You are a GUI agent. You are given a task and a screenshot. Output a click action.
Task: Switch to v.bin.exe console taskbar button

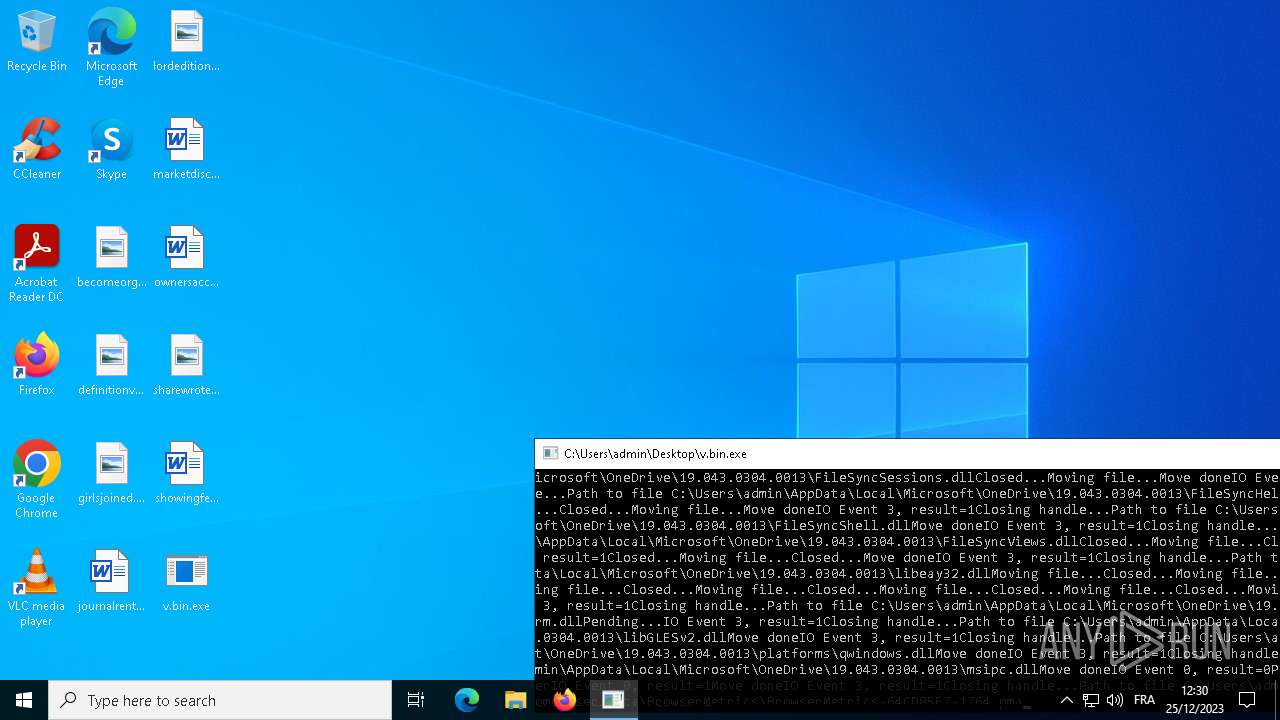tap(613, 700)
